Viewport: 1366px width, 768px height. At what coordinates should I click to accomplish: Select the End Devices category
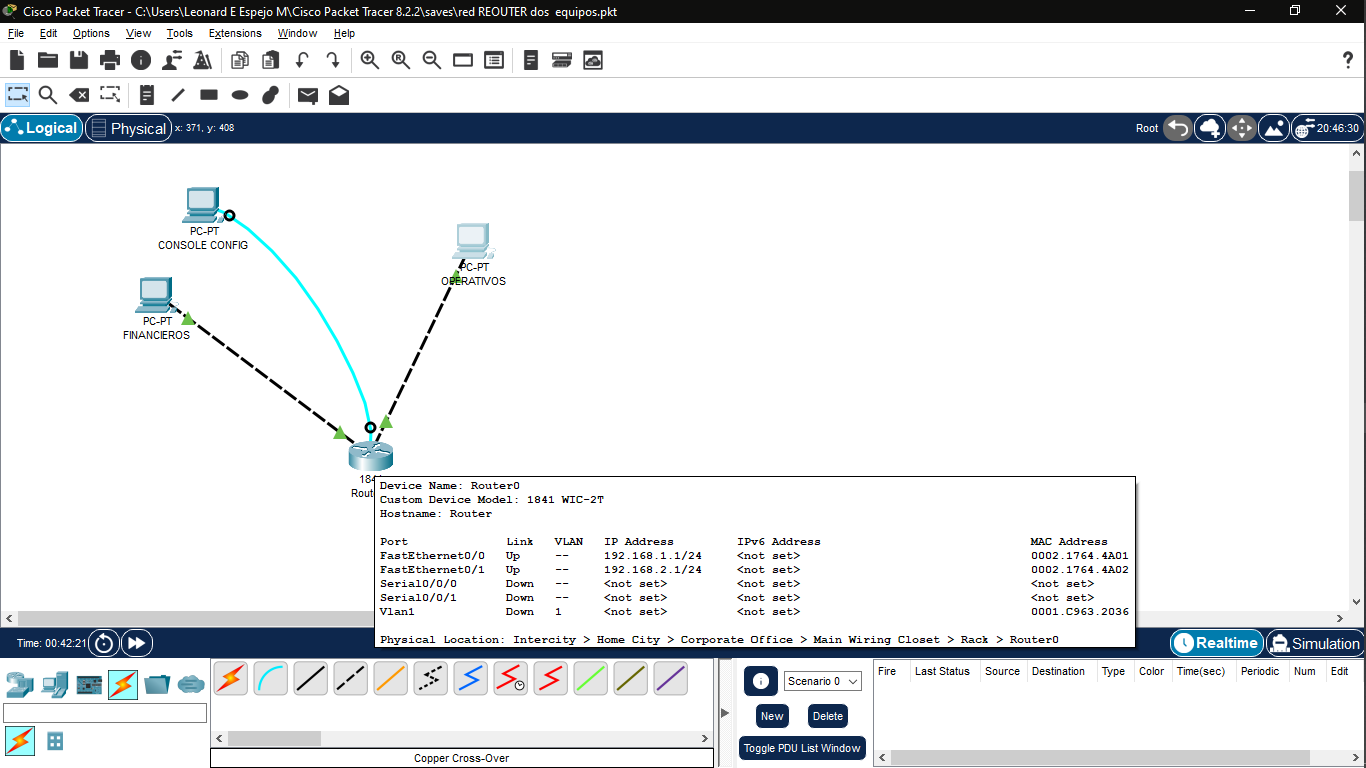tap(55, 685)
